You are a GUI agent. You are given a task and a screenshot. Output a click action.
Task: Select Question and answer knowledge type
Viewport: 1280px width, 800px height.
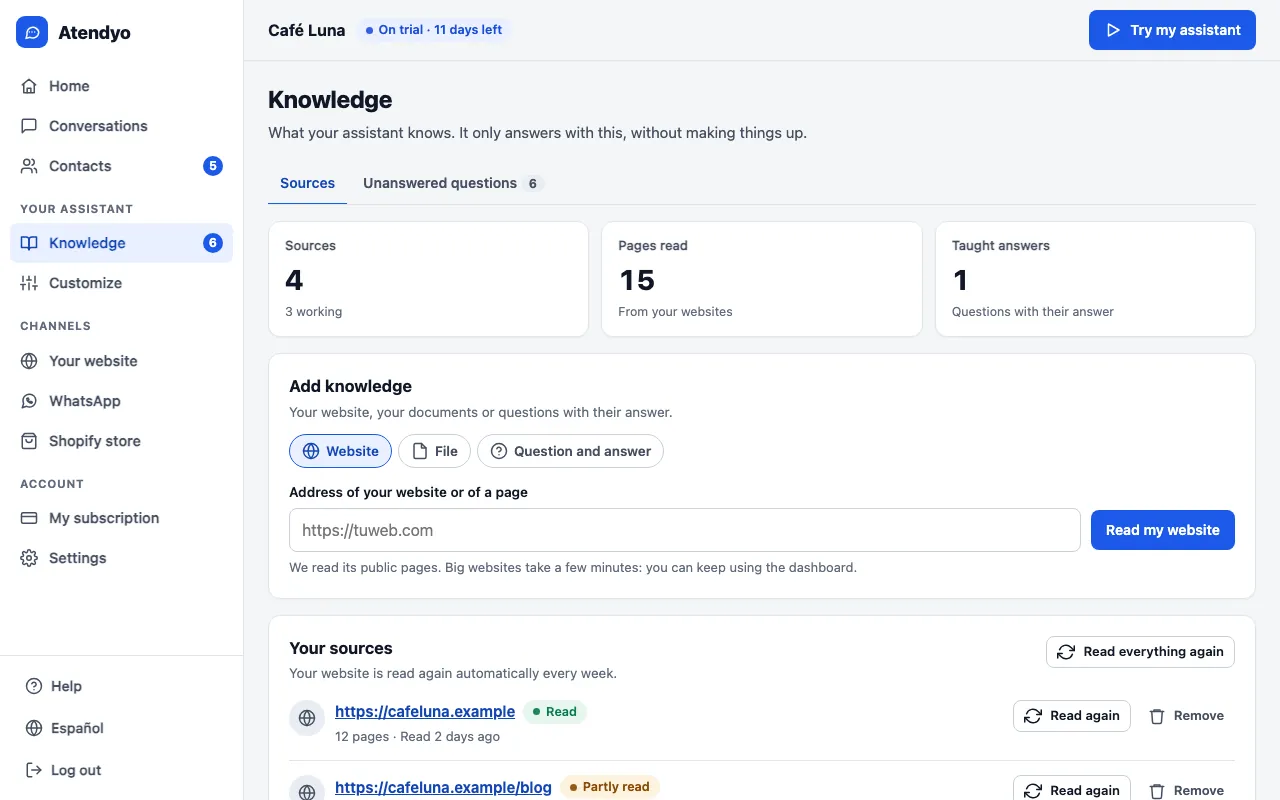point(570,451)
